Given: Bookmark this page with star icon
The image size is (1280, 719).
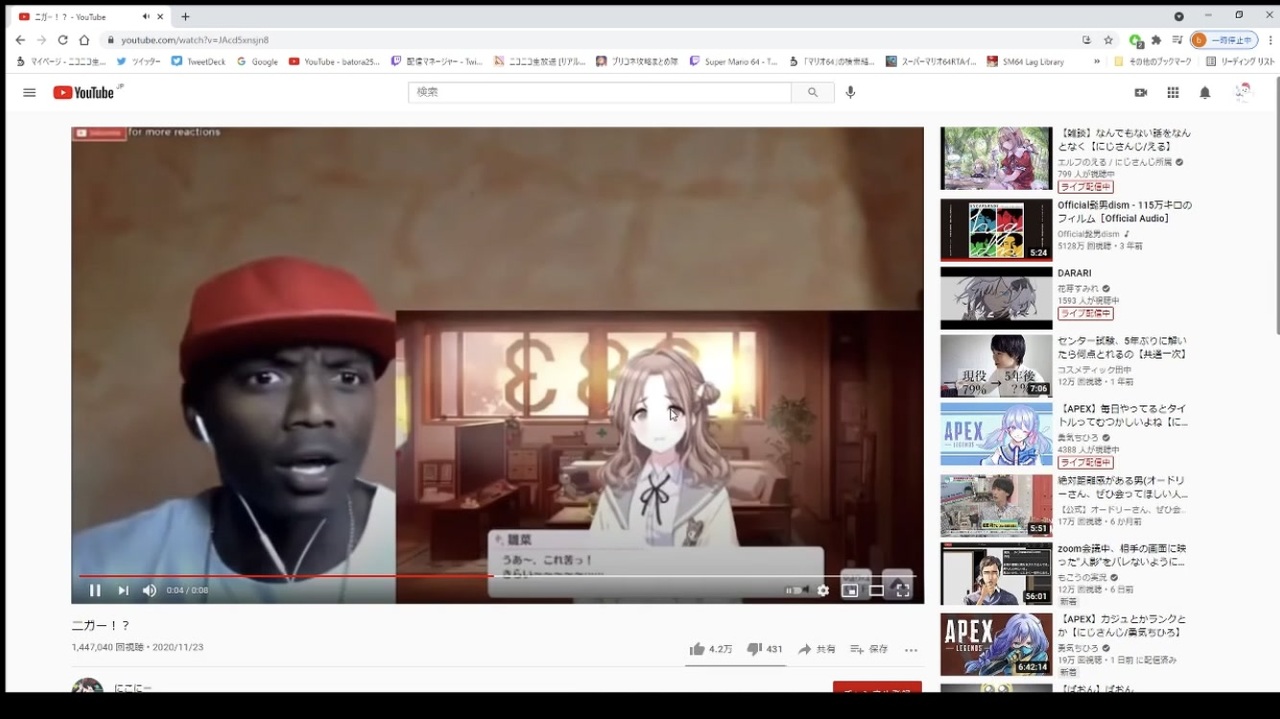Looking at the screenshot, I should (1108, 40).
